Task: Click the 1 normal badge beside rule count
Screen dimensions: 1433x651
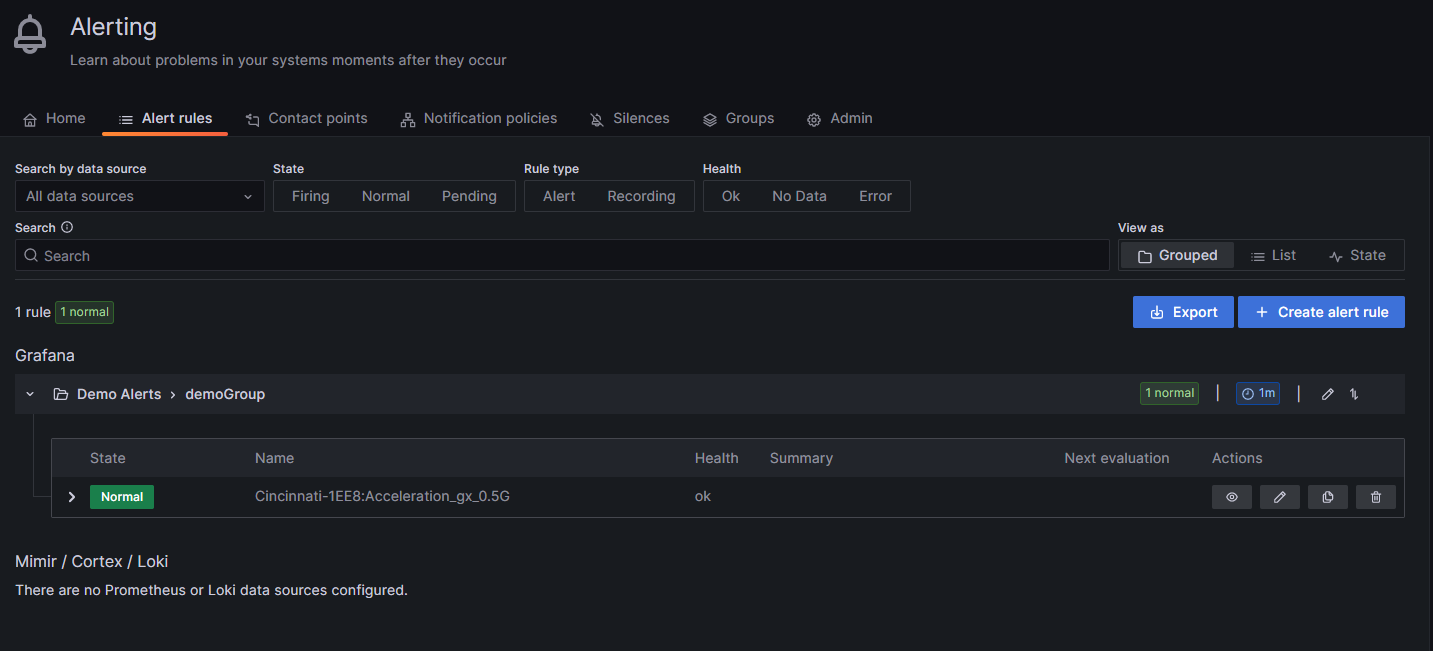Action: [84, 312]
